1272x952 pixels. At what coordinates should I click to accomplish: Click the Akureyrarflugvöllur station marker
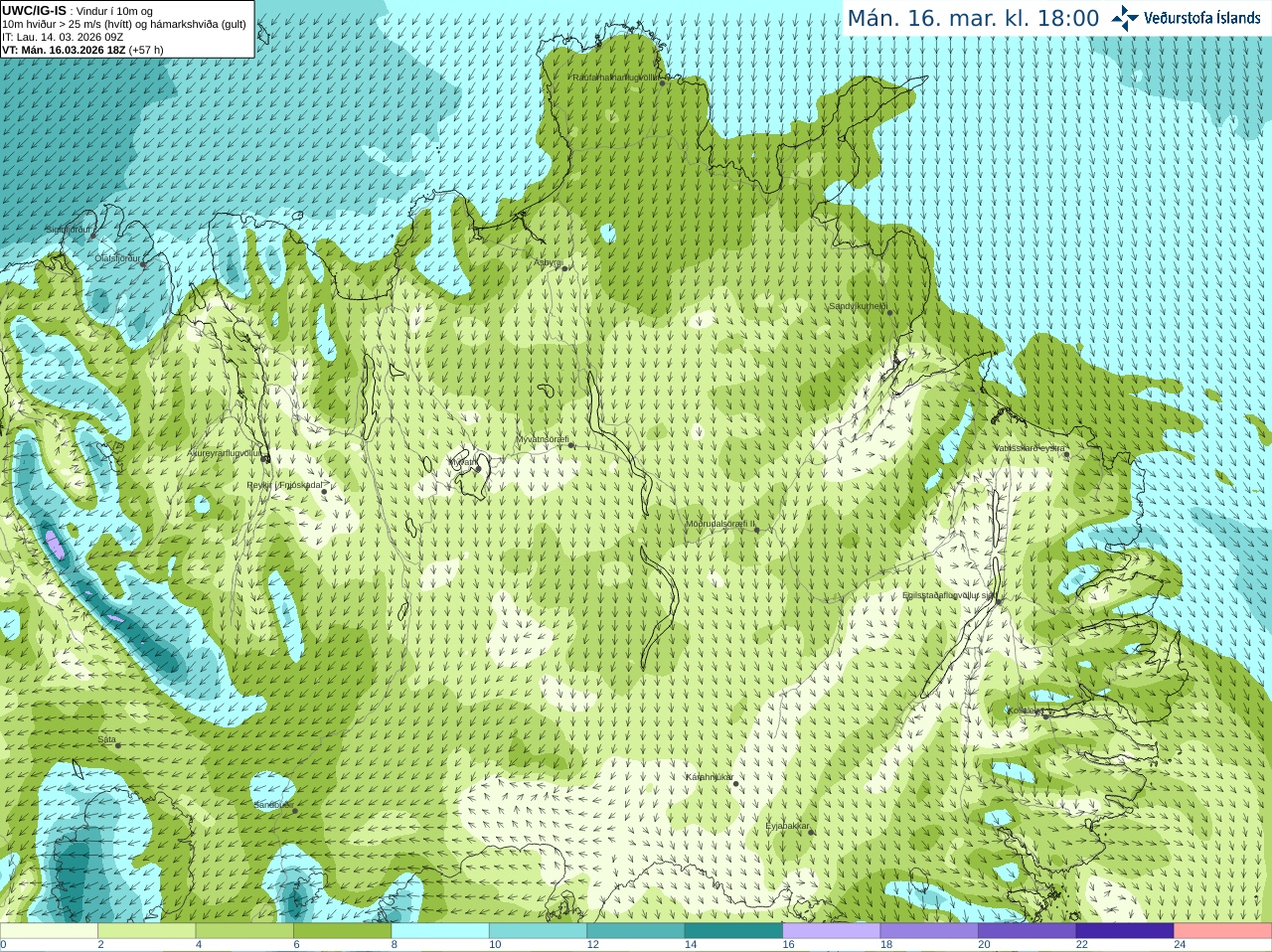pyautogui.click(x=265, y=458)
